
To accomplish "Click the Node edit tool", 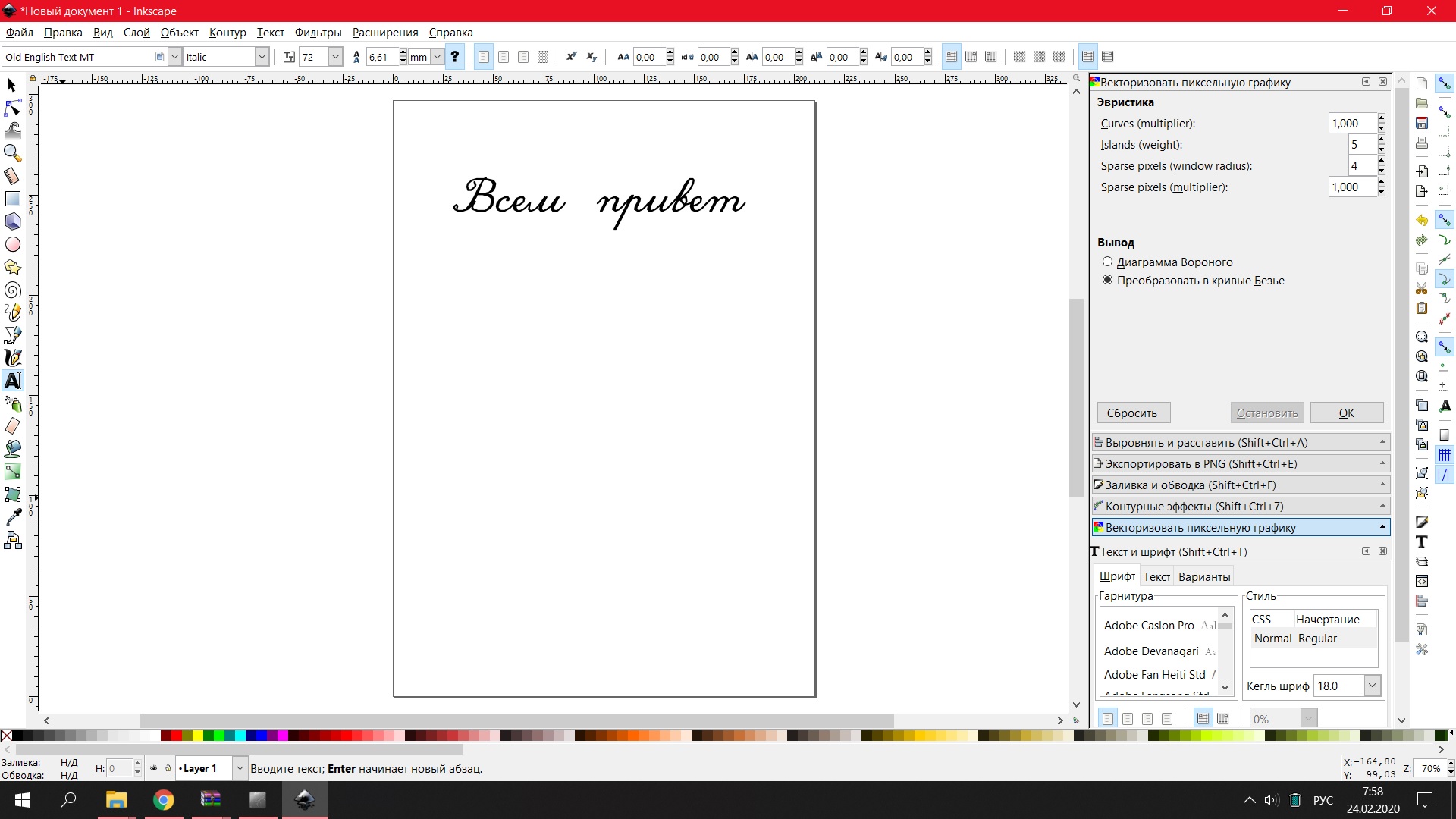I will 12,108.
